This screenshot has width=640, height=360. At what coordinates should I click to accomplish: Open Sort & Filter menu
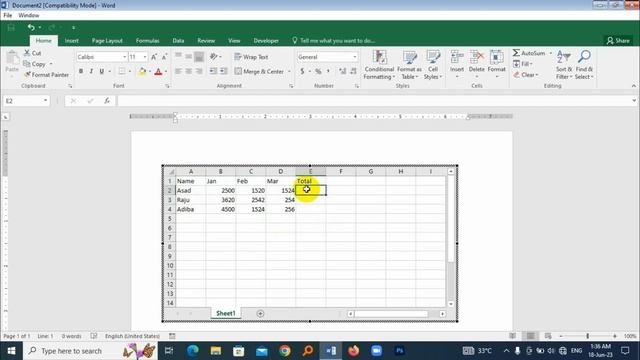(564, 64)
